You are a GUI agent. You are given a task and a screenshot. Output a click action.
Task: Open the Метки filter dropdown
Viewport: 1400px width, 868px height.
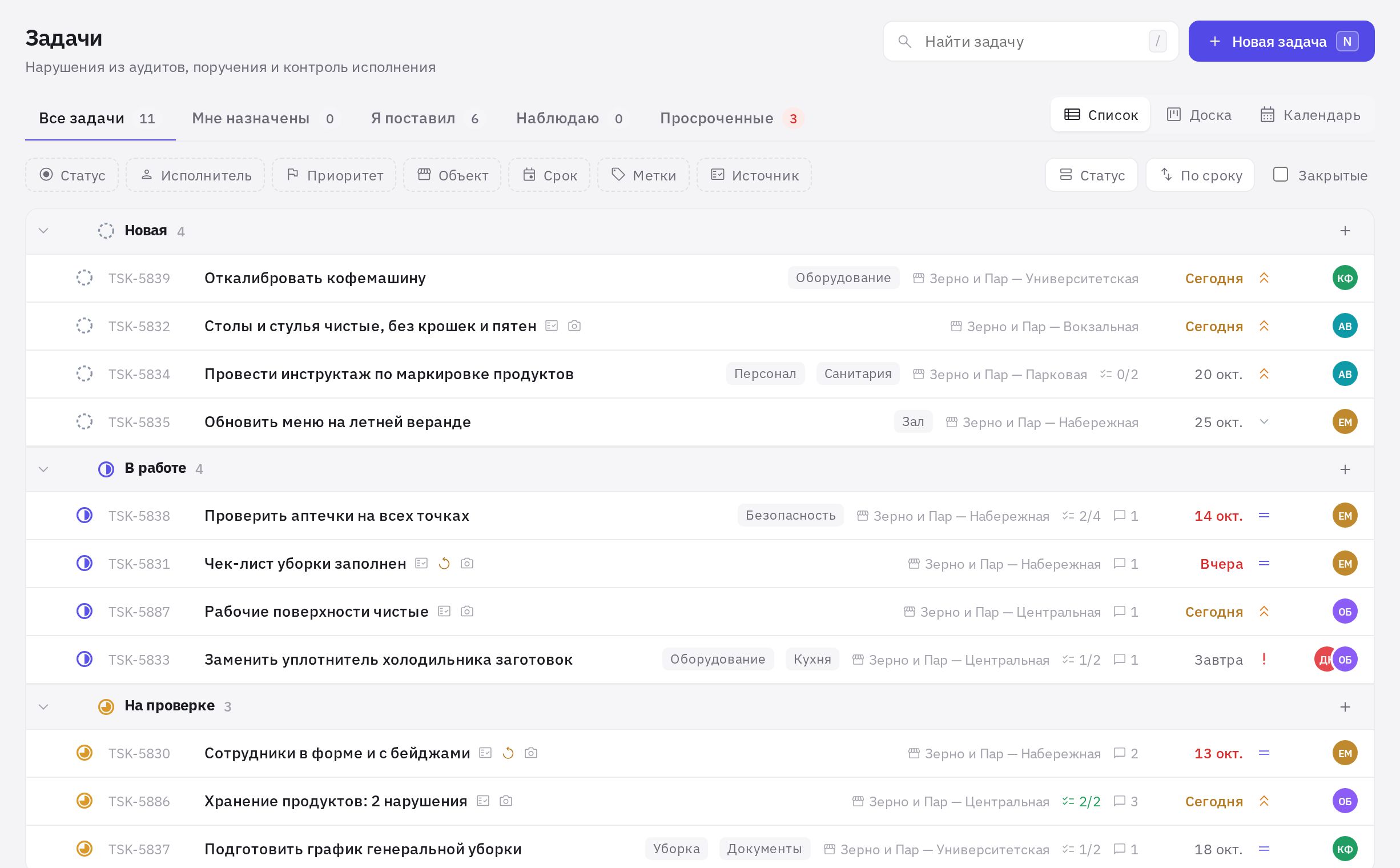point(643,175)
